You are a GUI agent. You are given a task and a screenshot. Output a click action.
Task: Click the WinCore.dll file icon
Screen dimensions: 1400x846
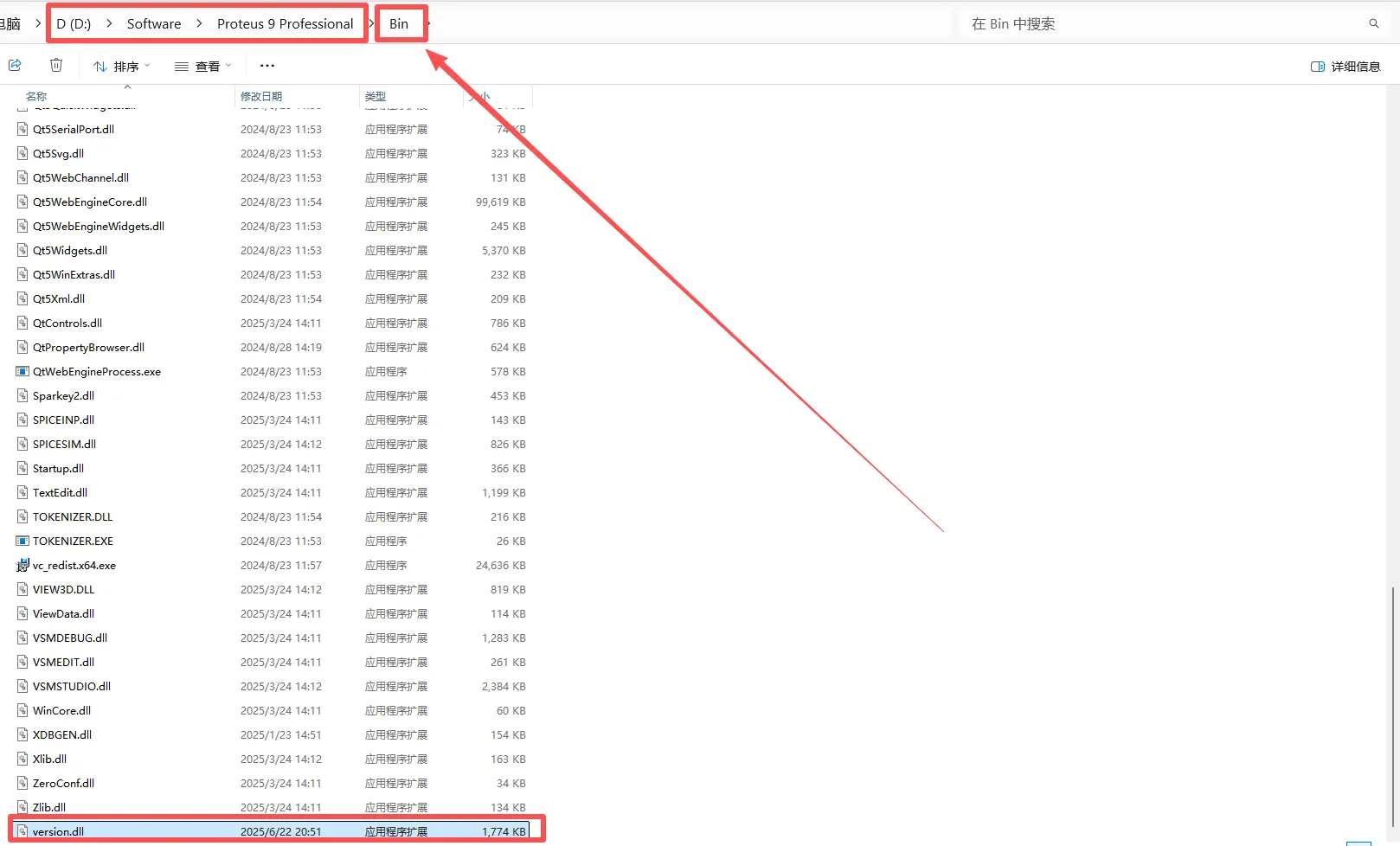pos(22,710)
